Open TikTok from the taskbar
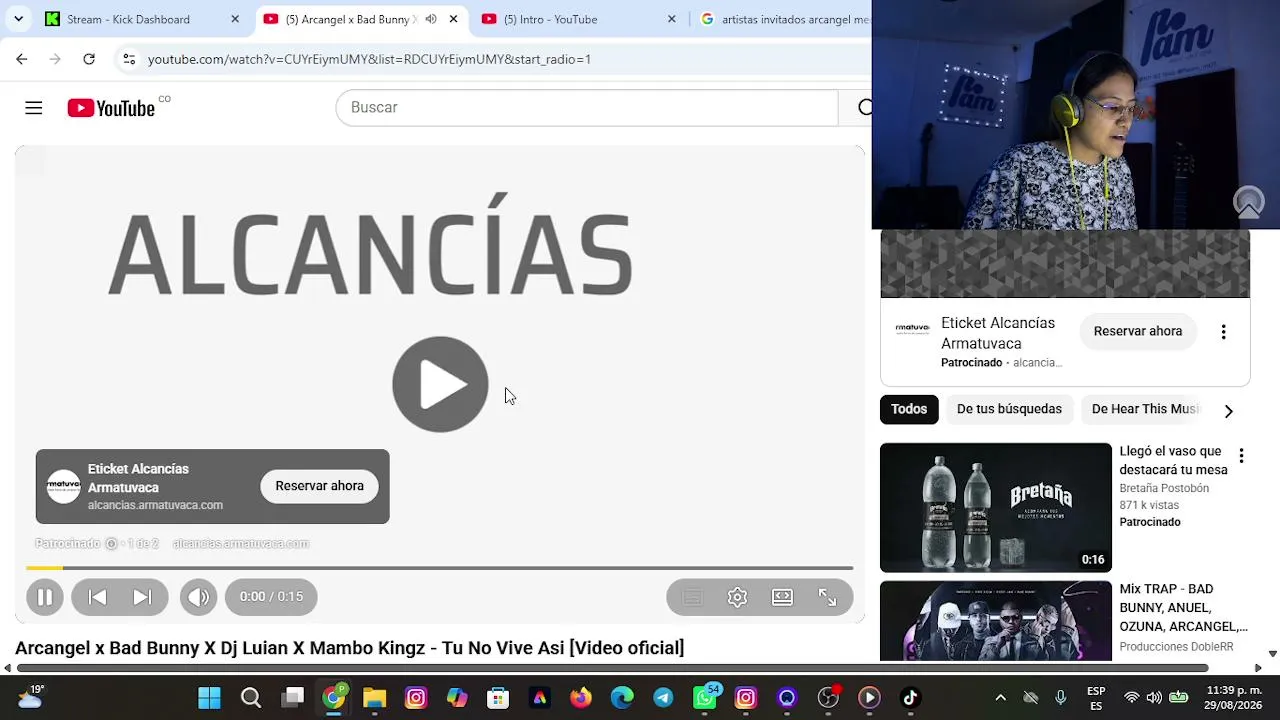The width and height of the screenshot is (1280, 720). point(910,698)
